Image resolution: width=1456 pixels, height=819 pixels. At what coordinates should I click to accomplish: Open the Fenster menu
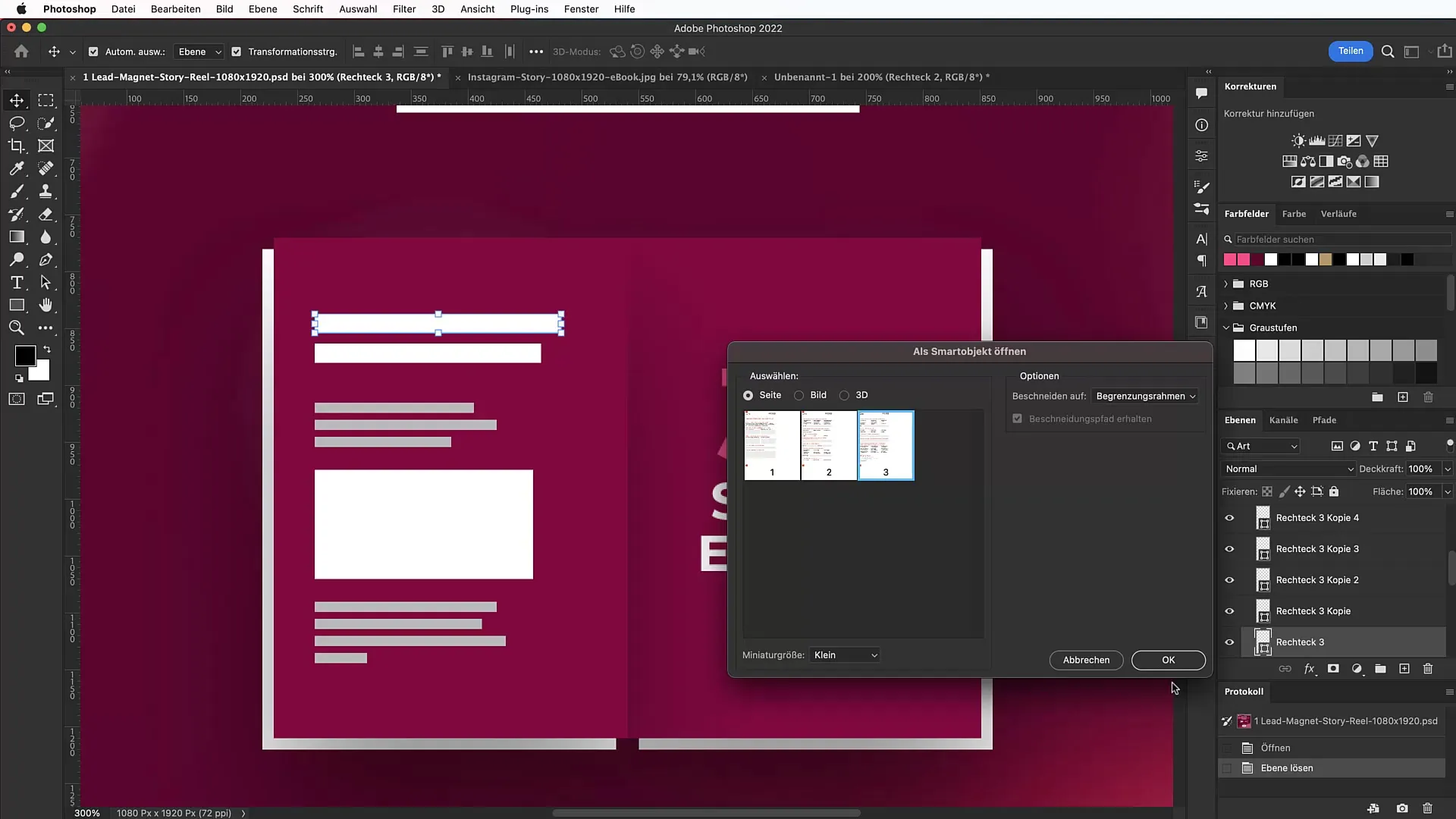click(581, 9)
